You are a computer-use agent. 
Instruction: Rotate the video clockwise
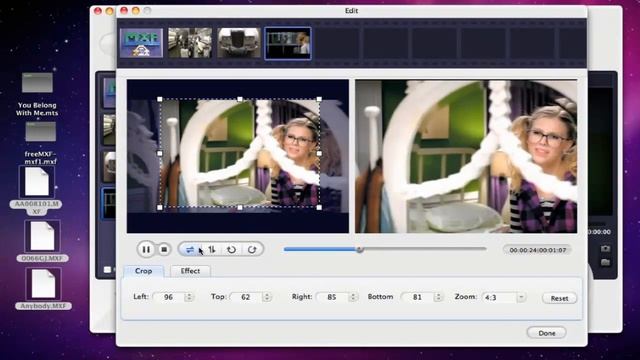[x=252, y=249]
